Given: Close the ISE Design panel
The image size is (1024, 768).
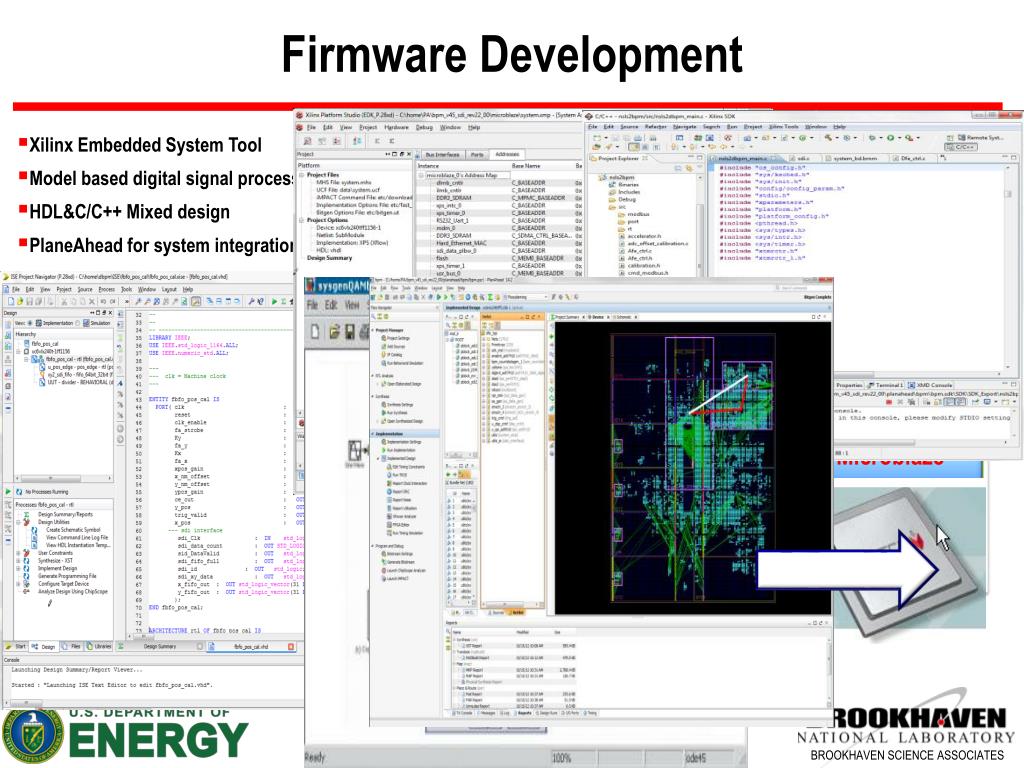Looking at the screenshot, I should coord(110,313).
